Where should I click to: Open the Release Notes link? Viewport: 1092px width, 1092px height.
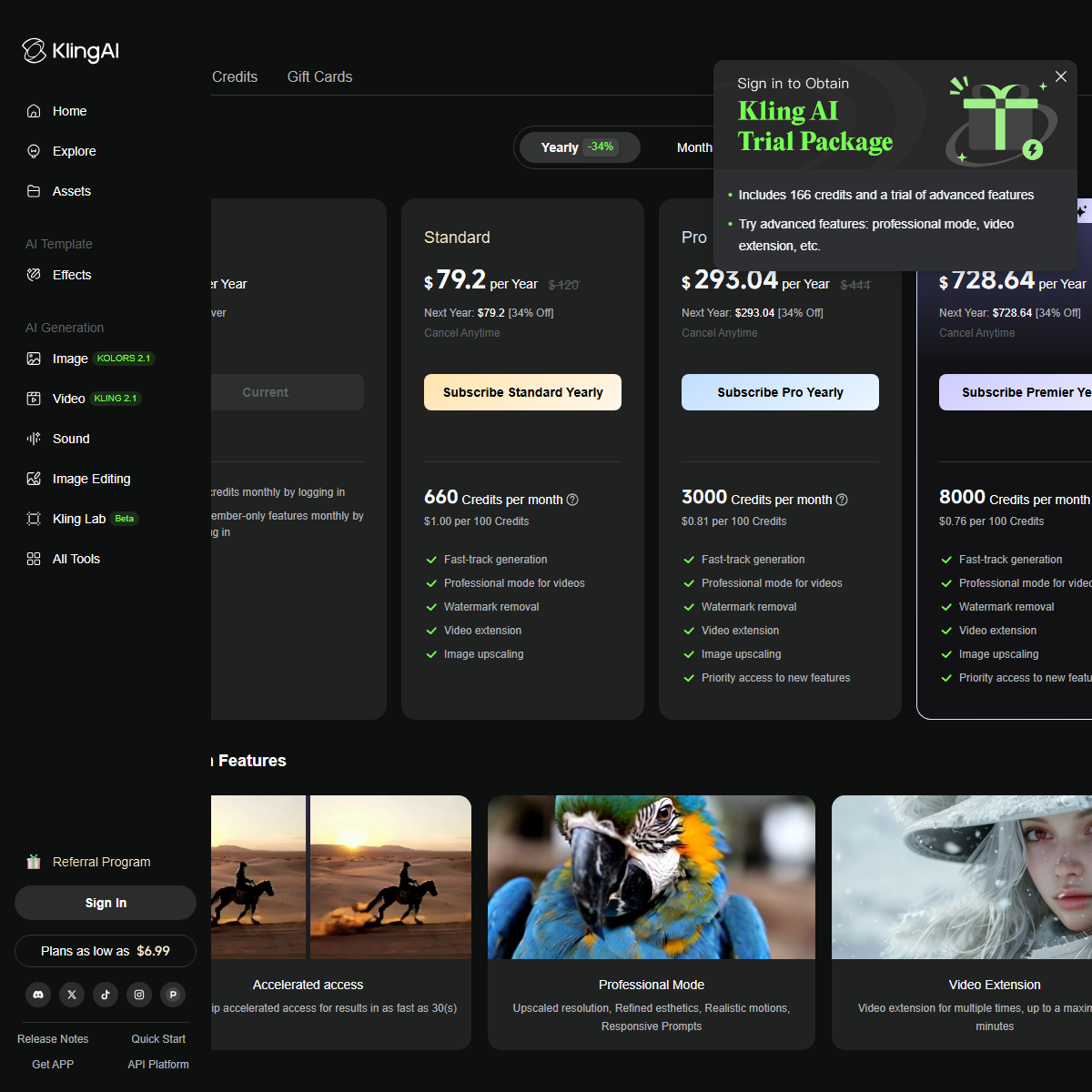(x=53, y=1039)
